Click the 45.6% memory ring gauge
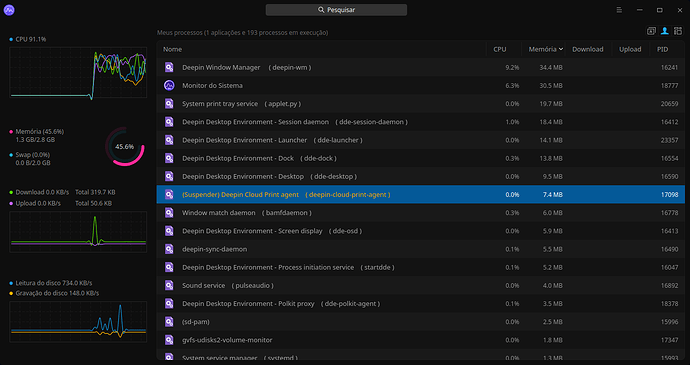Image resolution: width=690 pixels, height=365 pixels. tap(125, 147)
